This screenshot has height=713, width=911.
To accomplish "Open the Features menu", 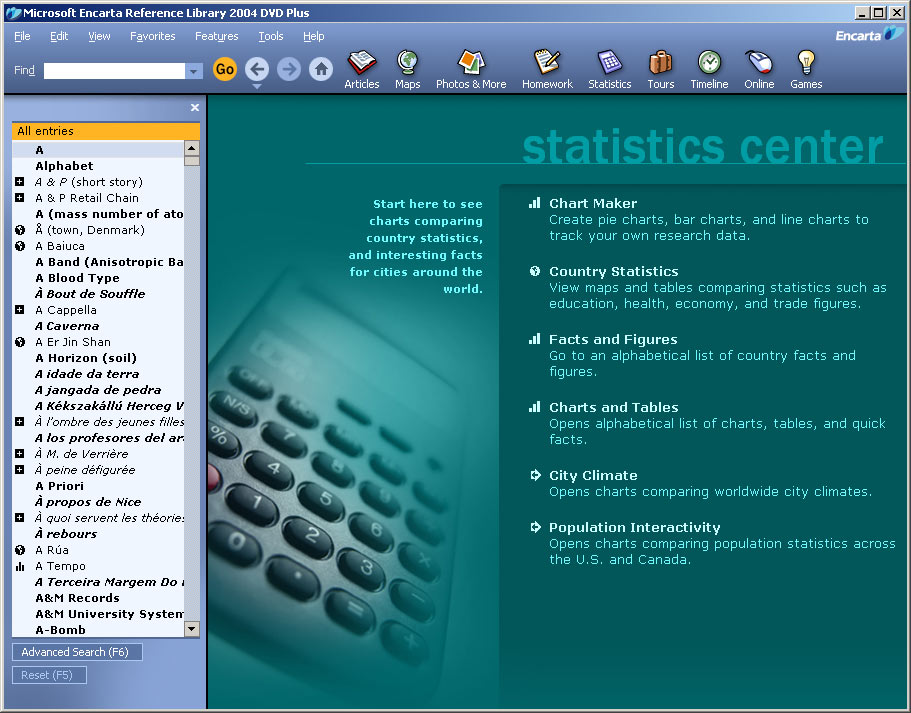I will tap(217, 36).
